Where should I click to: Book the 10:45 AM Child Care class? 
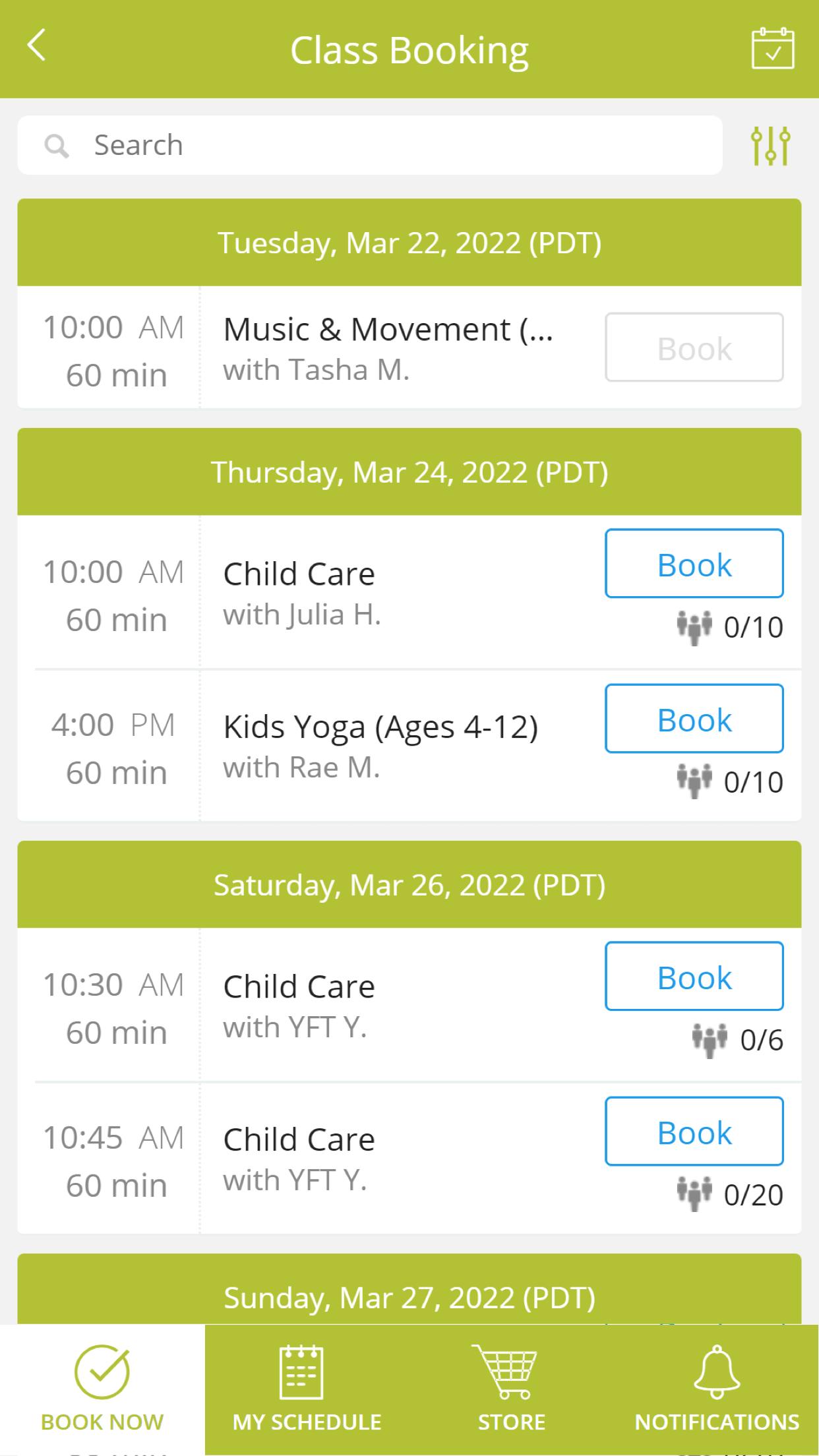point(694,1132)
